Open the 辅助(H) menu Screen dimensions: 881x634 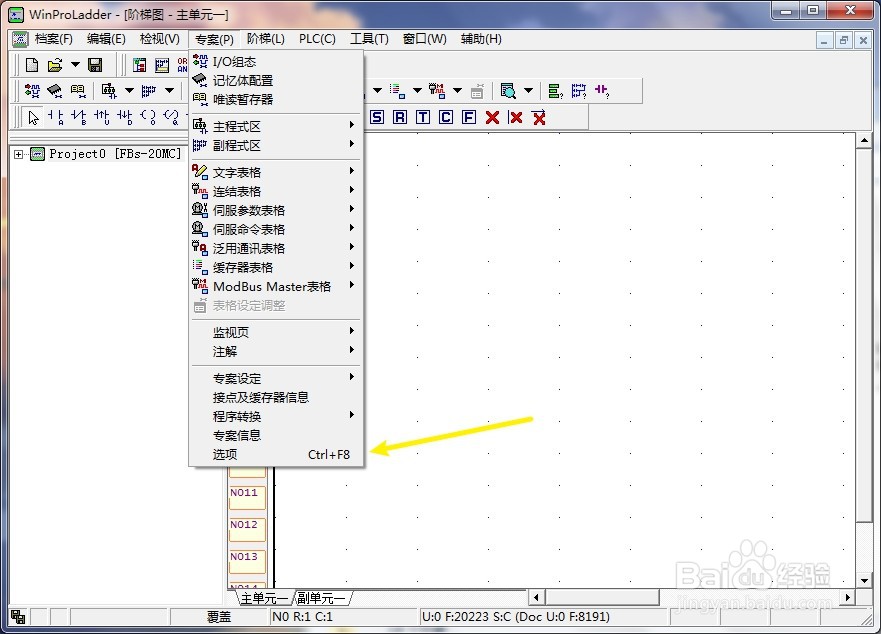(x=481, y=39)
